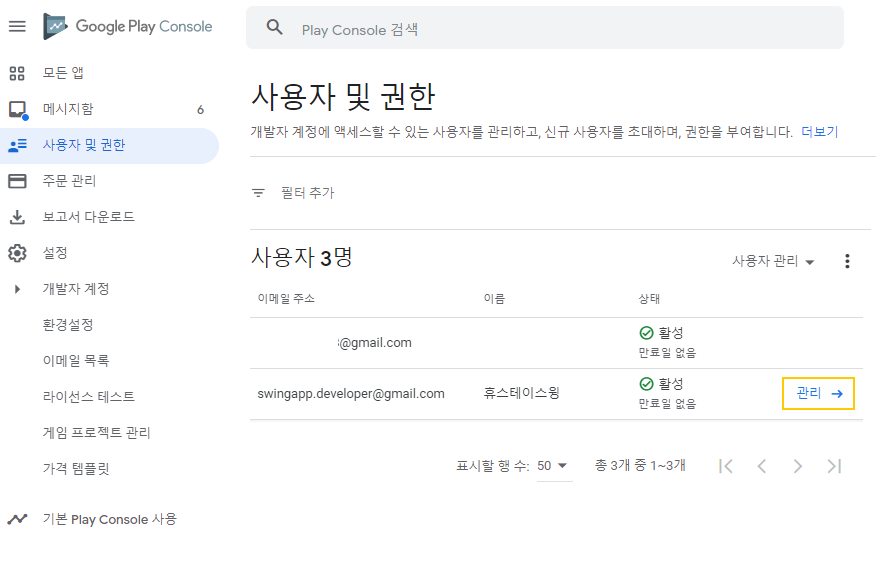The width and height of the screenshot is (876, 567).
Task: Open 모든 앱 in sidebar
Action: (63, 73)
